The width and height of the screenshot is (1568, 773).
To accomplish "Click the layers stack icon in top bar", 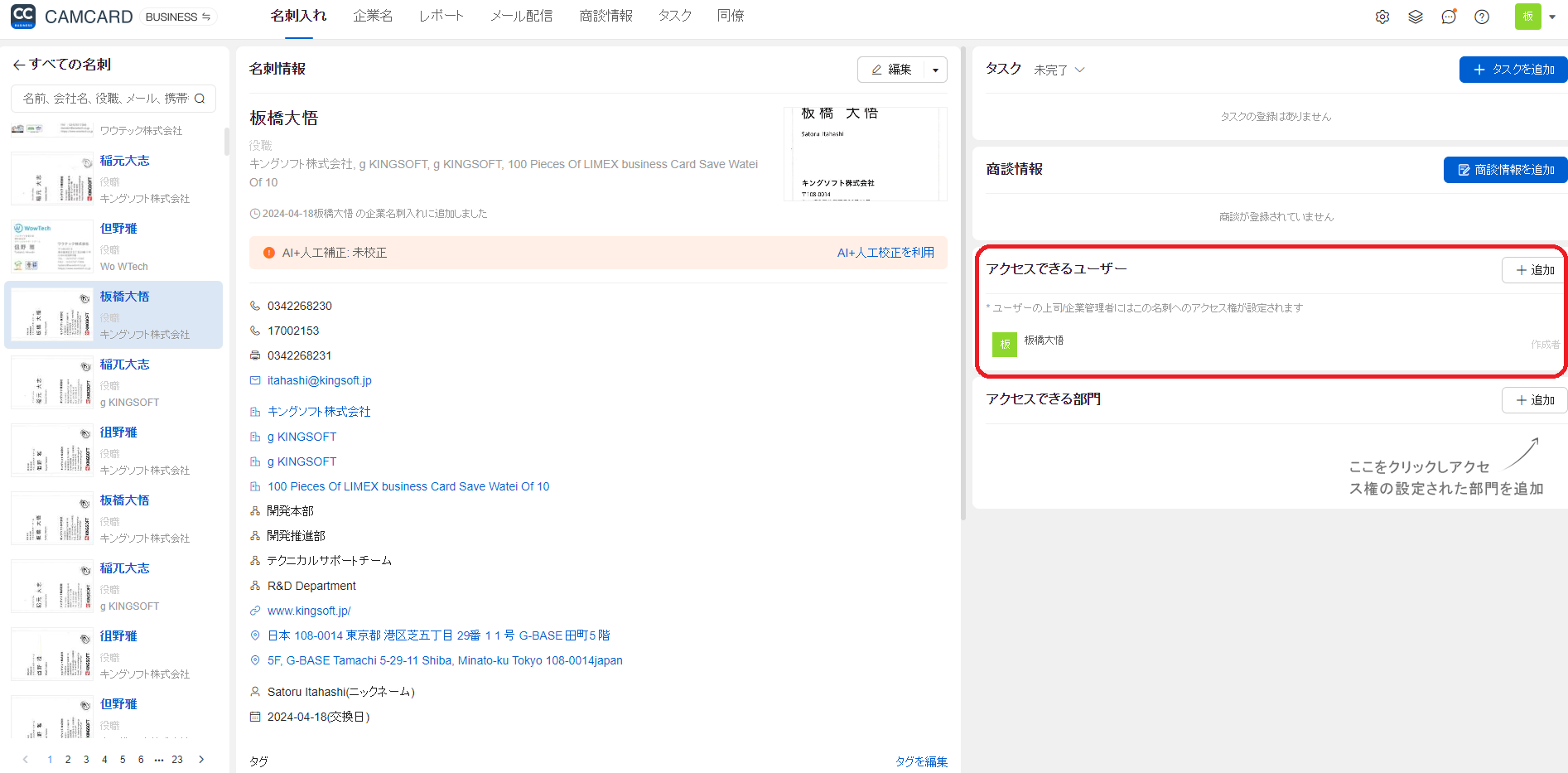I will point(1416,17).
